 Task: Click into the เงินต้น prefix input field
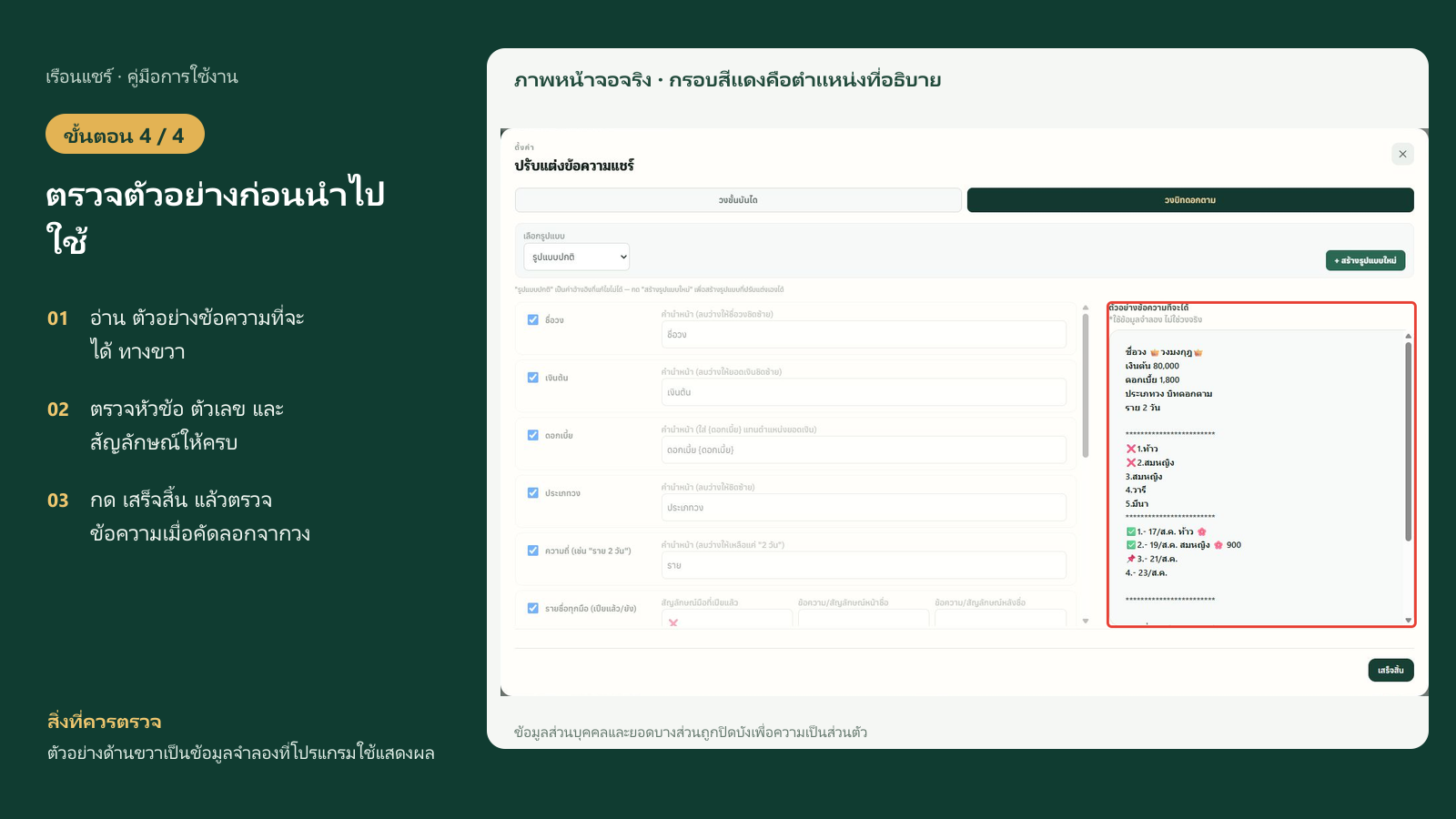click(864, 392)
